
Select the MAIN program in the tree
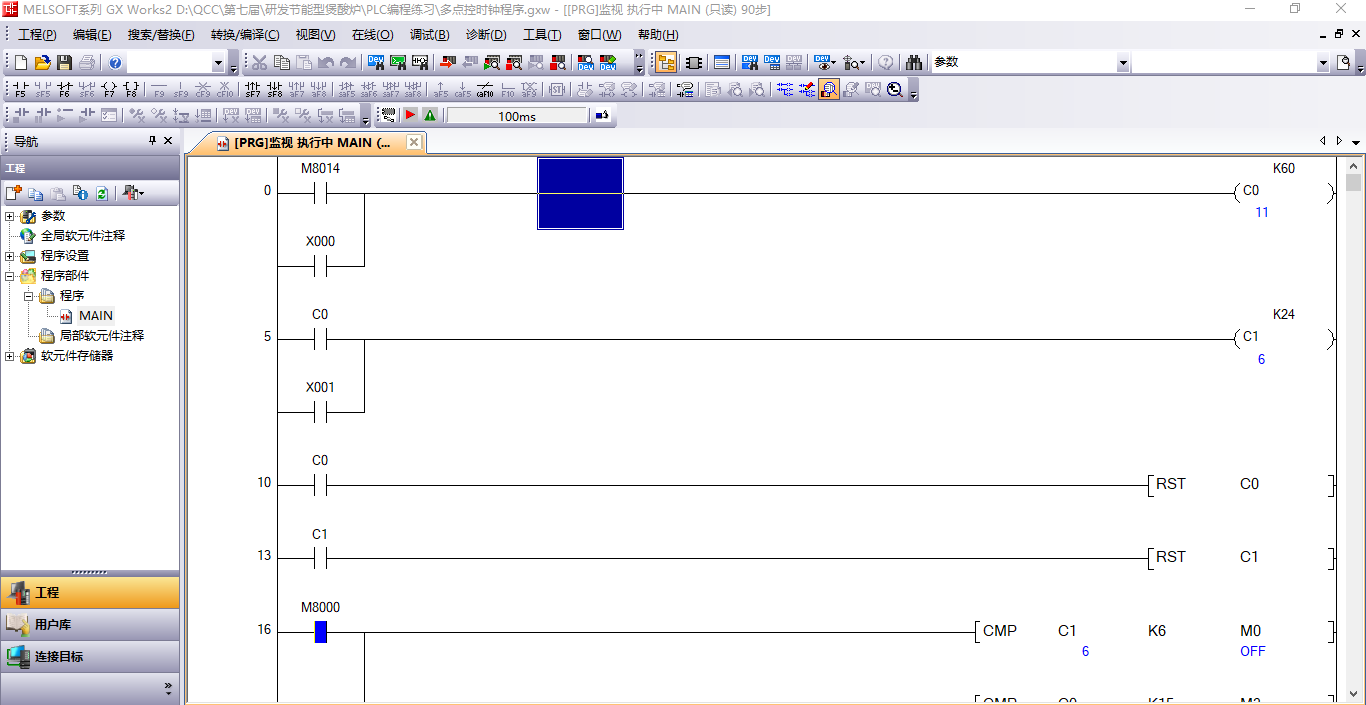(x=95, y=316)
